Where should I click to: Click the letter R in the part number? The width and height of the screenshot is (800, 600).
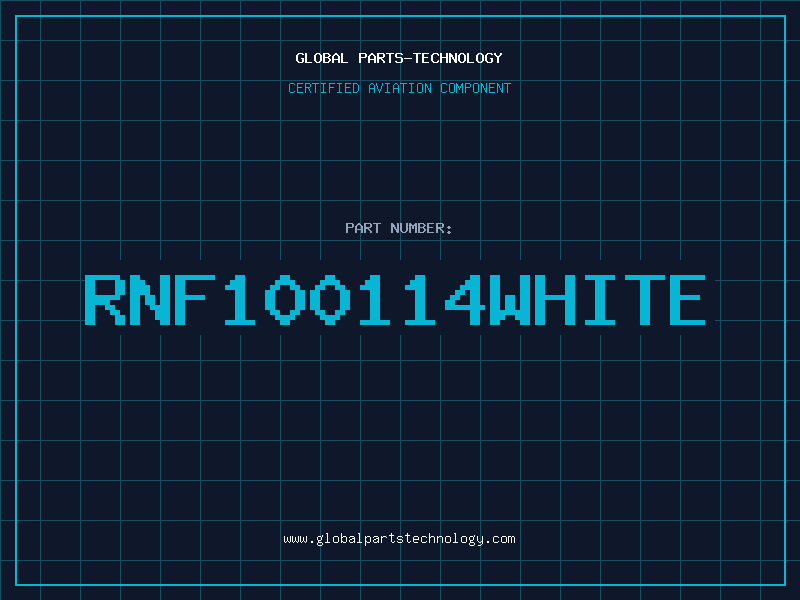tap(105, 300)
